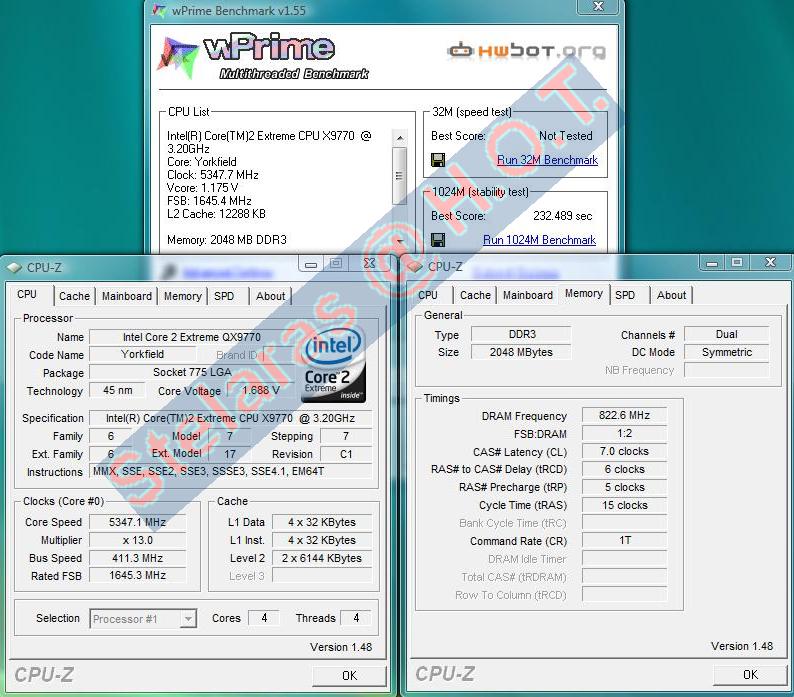Select Memory tab in right CPU-Z
The image size is (794, 697).
584,293
